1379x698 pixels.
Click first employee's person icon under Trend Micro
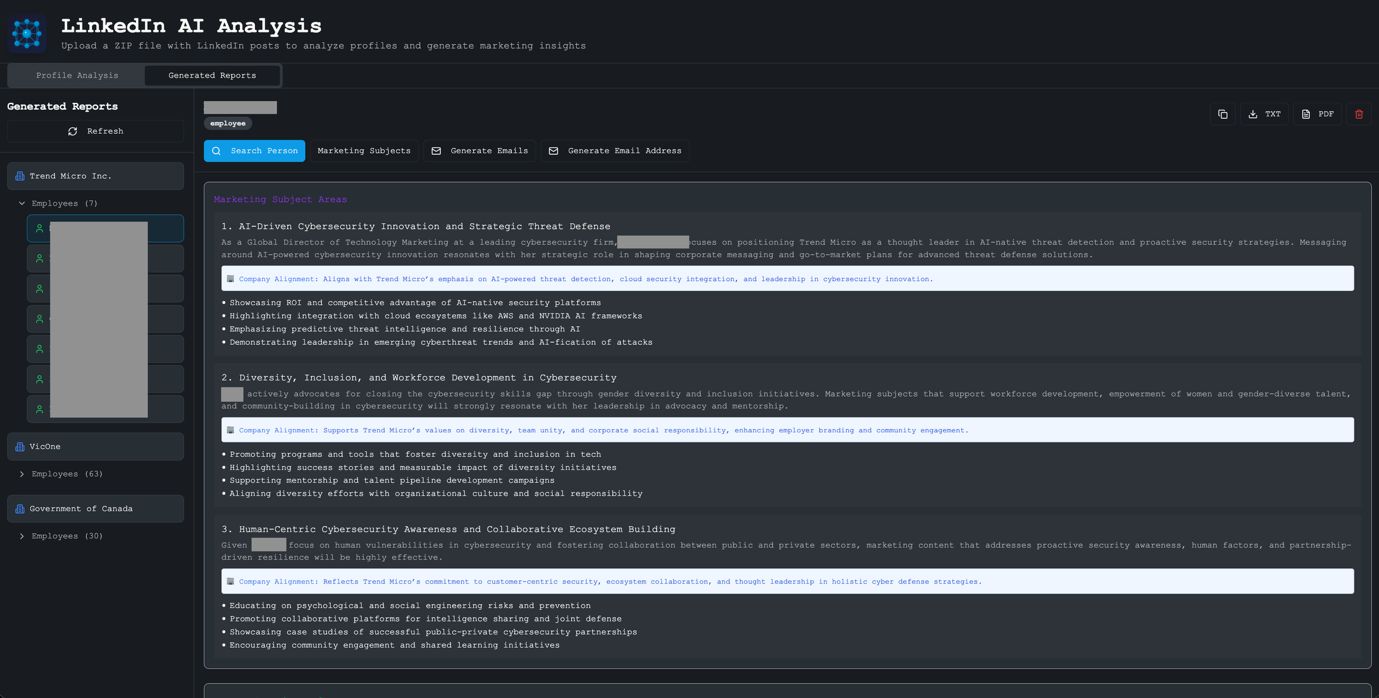[40, 228]
